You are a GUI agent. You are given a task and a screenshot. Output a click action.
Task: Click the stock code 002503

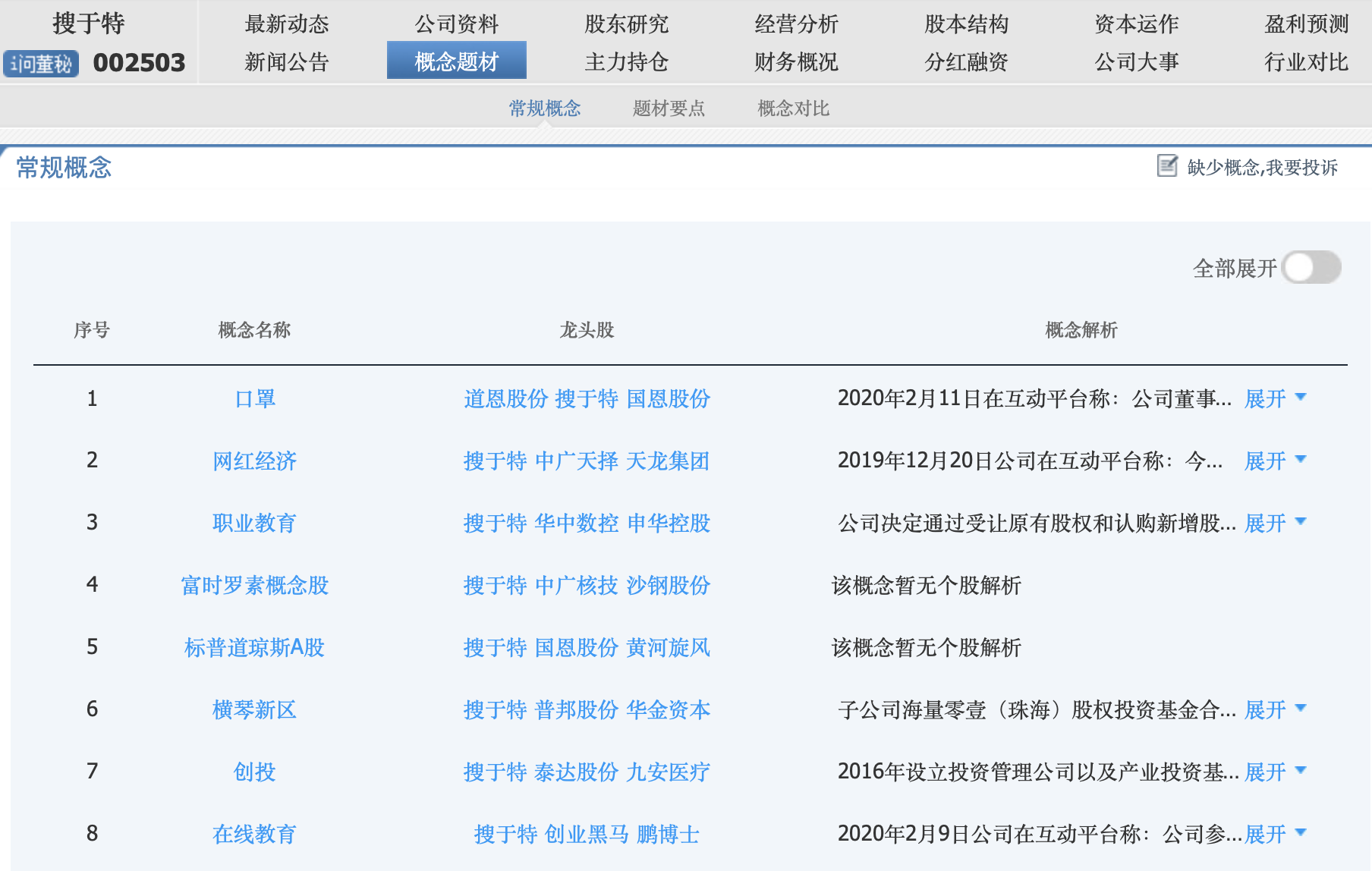click(139, 63)
